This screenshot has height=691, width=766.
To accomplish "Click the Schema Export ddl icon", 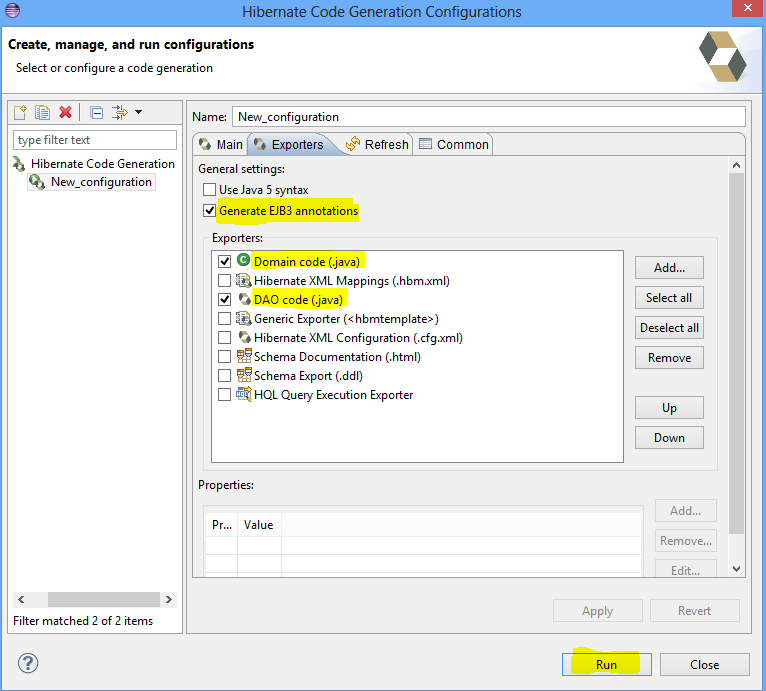I will pos(244,375).
